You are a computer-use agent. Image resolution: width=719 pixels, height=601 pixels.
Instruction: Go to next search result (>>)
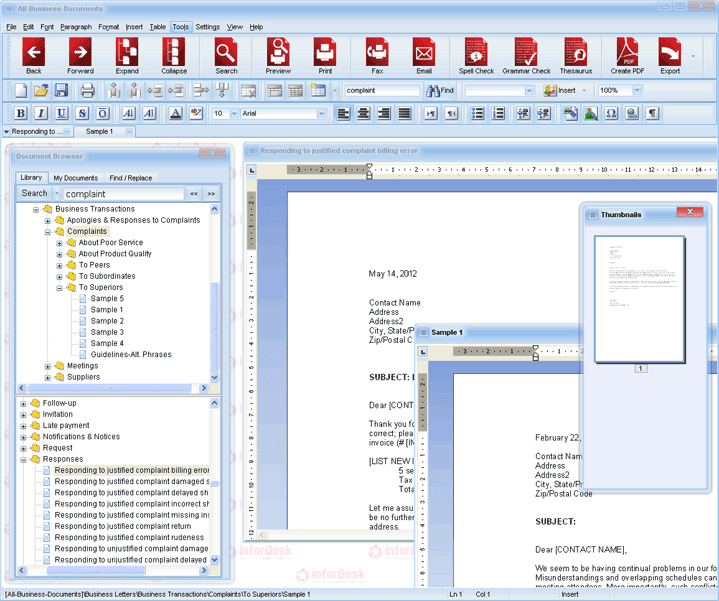click(x=211, y=193)
